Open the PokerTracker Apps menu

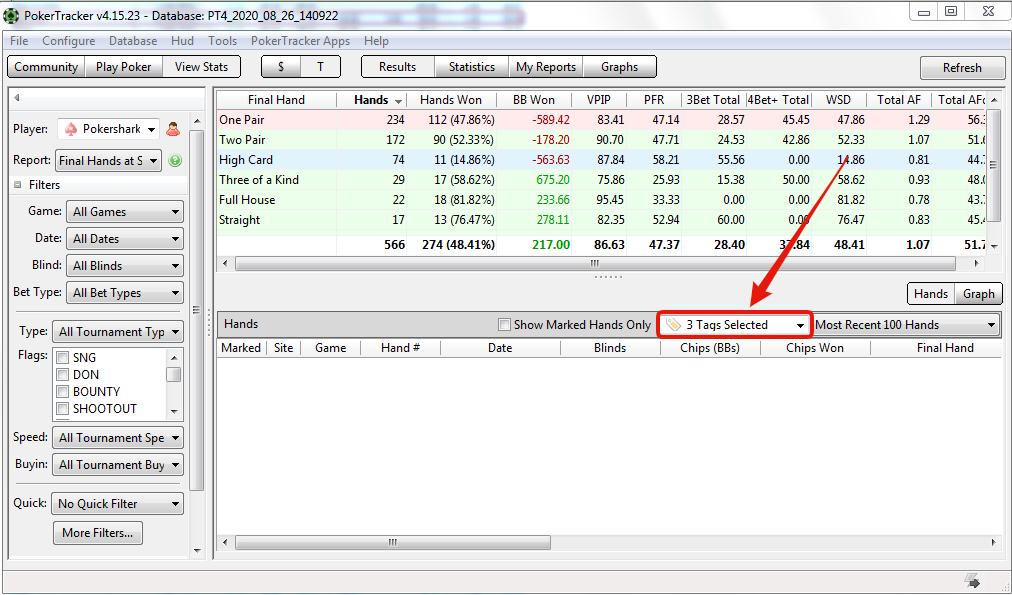coord(300,41)
